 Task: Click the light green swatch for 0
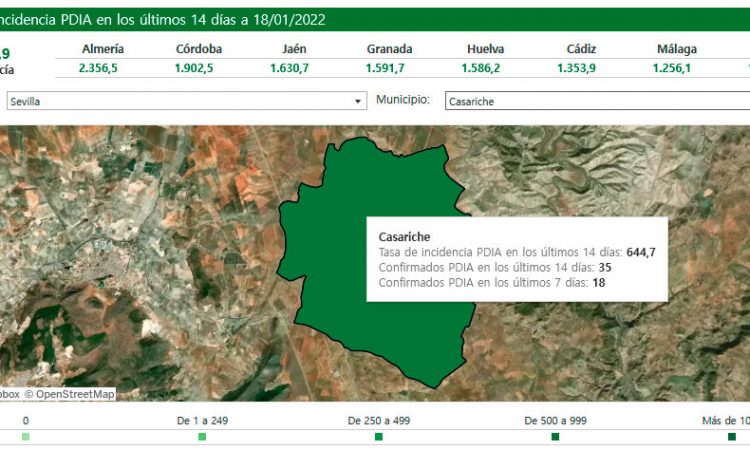(26, 437)
